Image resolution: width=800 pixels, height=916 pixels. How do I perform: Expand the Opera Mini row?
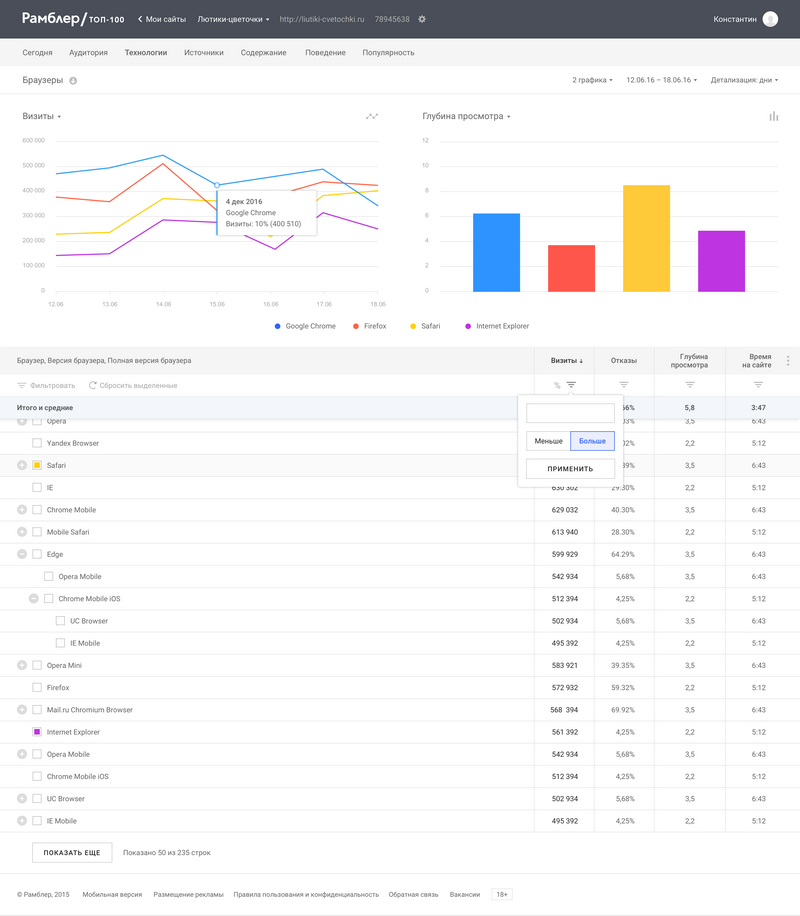pyautogui.click(x=22, y=665)
